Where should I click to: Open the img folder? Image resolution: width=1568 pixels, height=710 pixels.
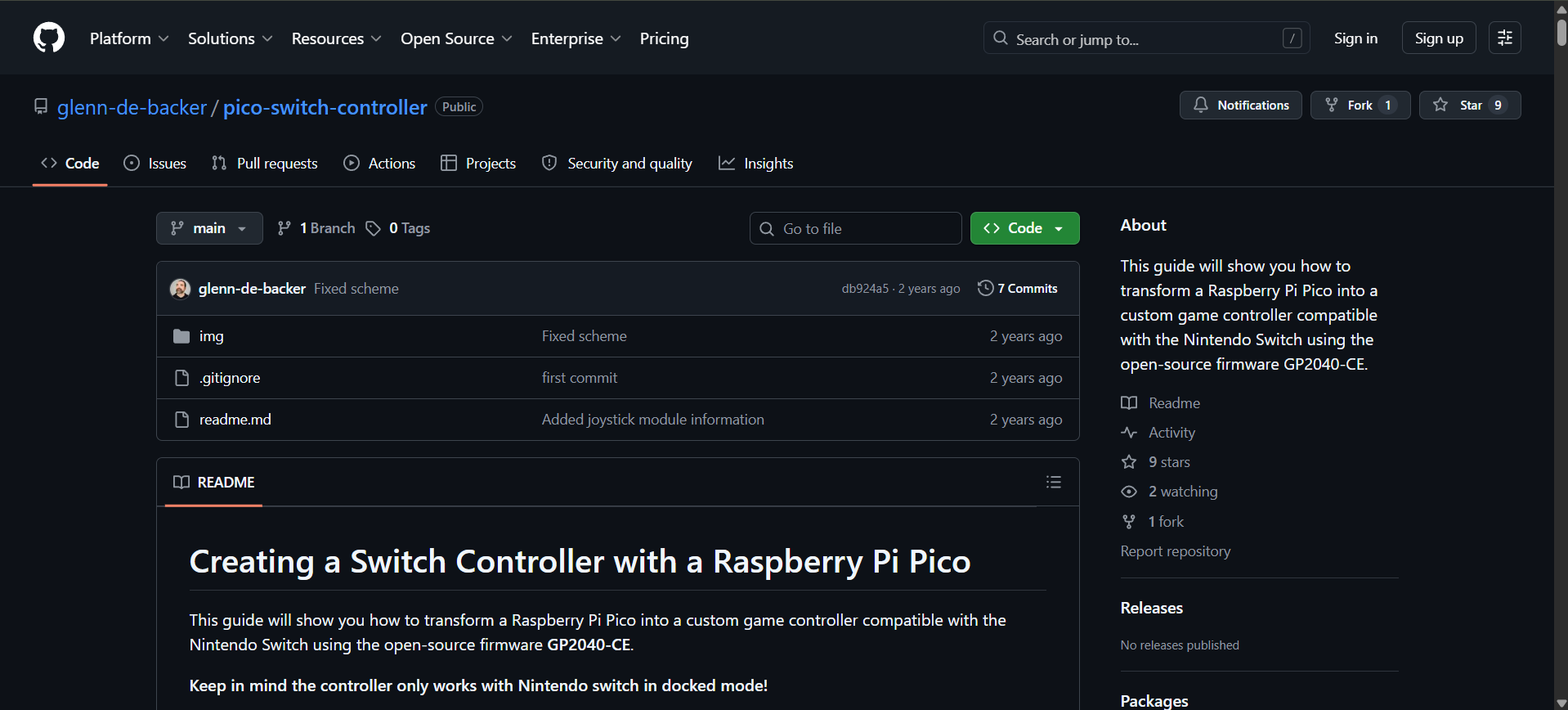pyautogui.click(x=211, y=336)
